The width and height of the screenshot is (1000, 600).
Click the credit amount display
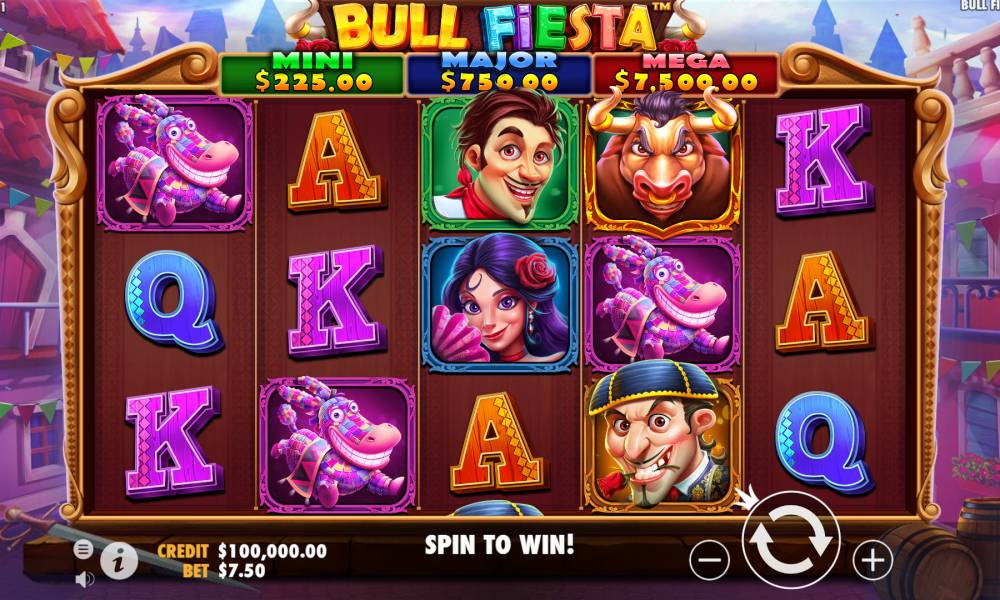[x=272, y=551]
